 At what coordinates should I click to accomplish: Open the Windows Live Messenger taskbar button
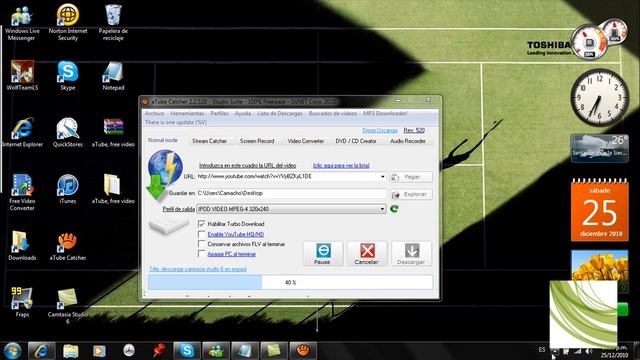click(x=216, y=351)
